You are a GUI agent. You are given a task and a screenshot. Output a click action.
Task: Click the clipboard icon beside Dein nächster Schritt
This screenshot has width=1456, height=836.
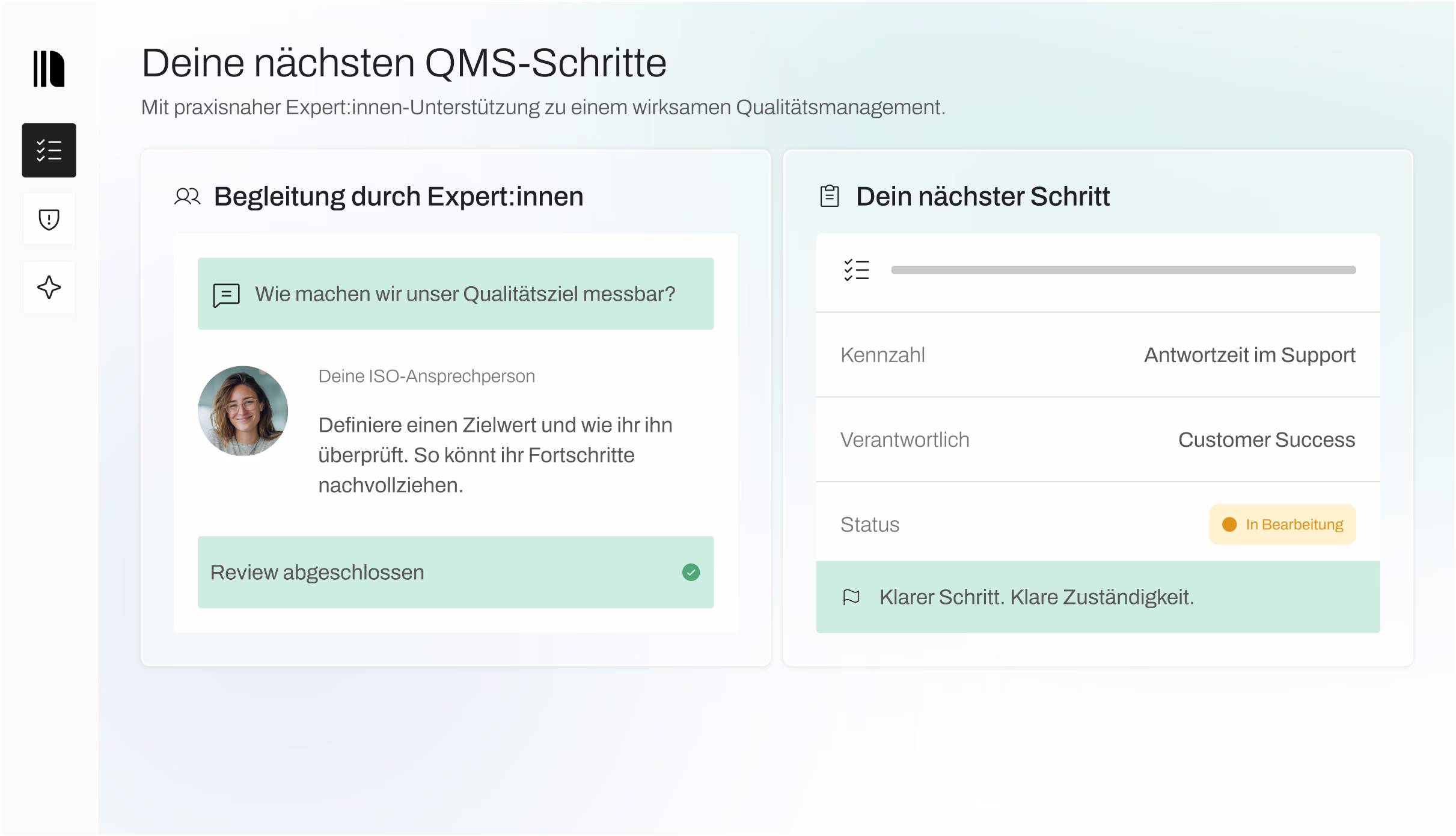click(830, 196)
